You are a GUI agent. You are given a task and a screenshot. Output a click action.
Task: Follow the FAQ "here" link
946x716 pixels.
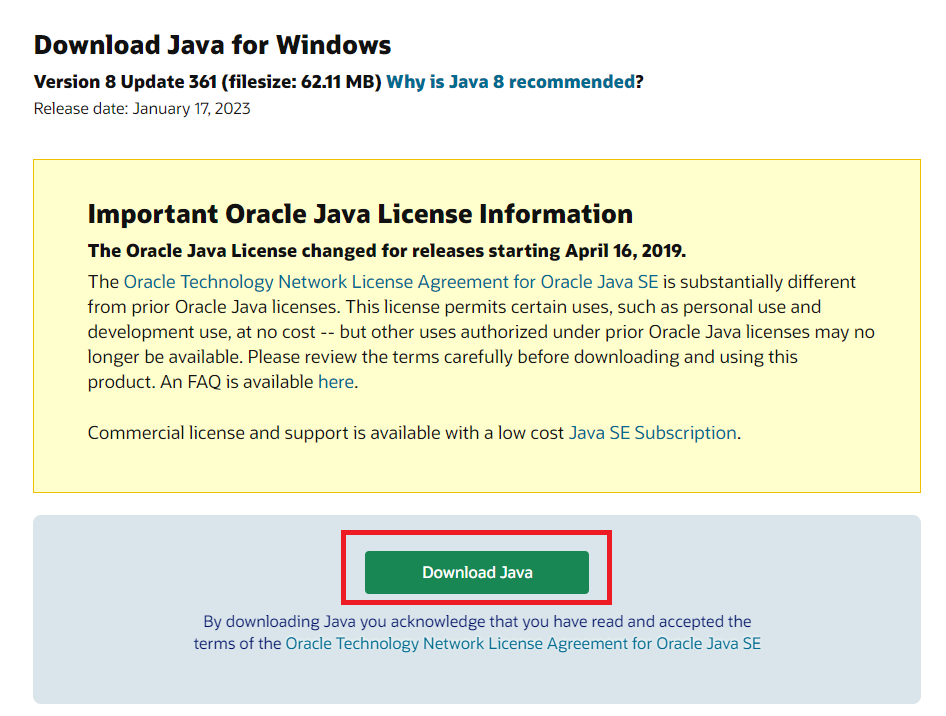pyautogui.click(x=336, y=382)
